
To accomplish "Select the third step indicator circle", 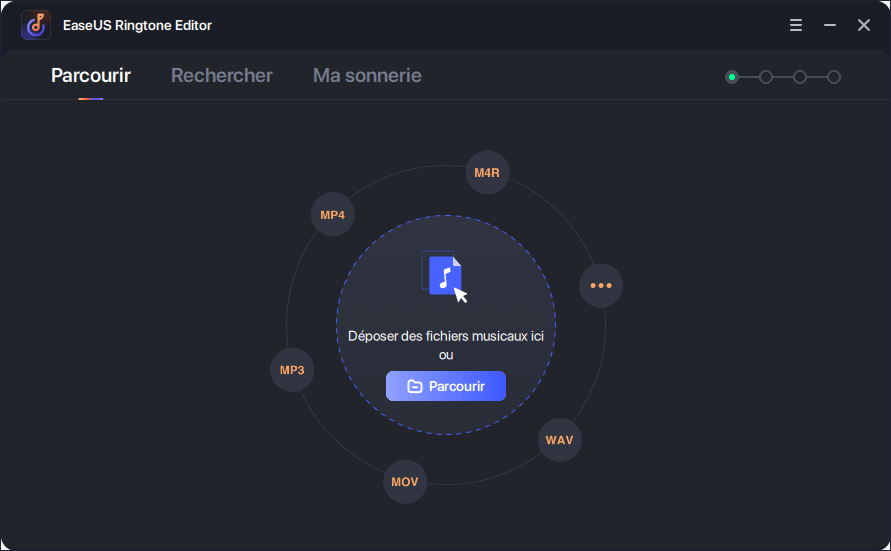I will click(x=800, y=77).
